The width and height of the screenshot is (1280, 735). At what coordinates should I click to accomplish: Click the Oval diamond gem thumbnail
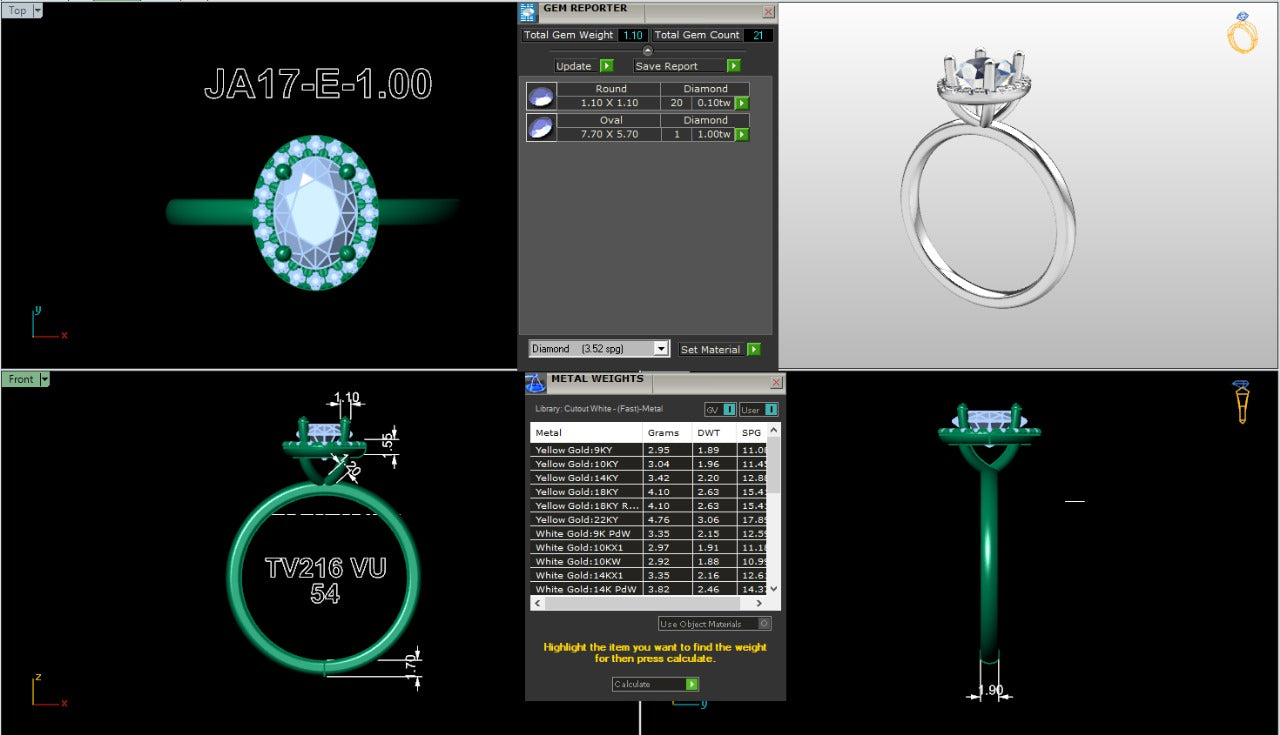coord(541,127)
